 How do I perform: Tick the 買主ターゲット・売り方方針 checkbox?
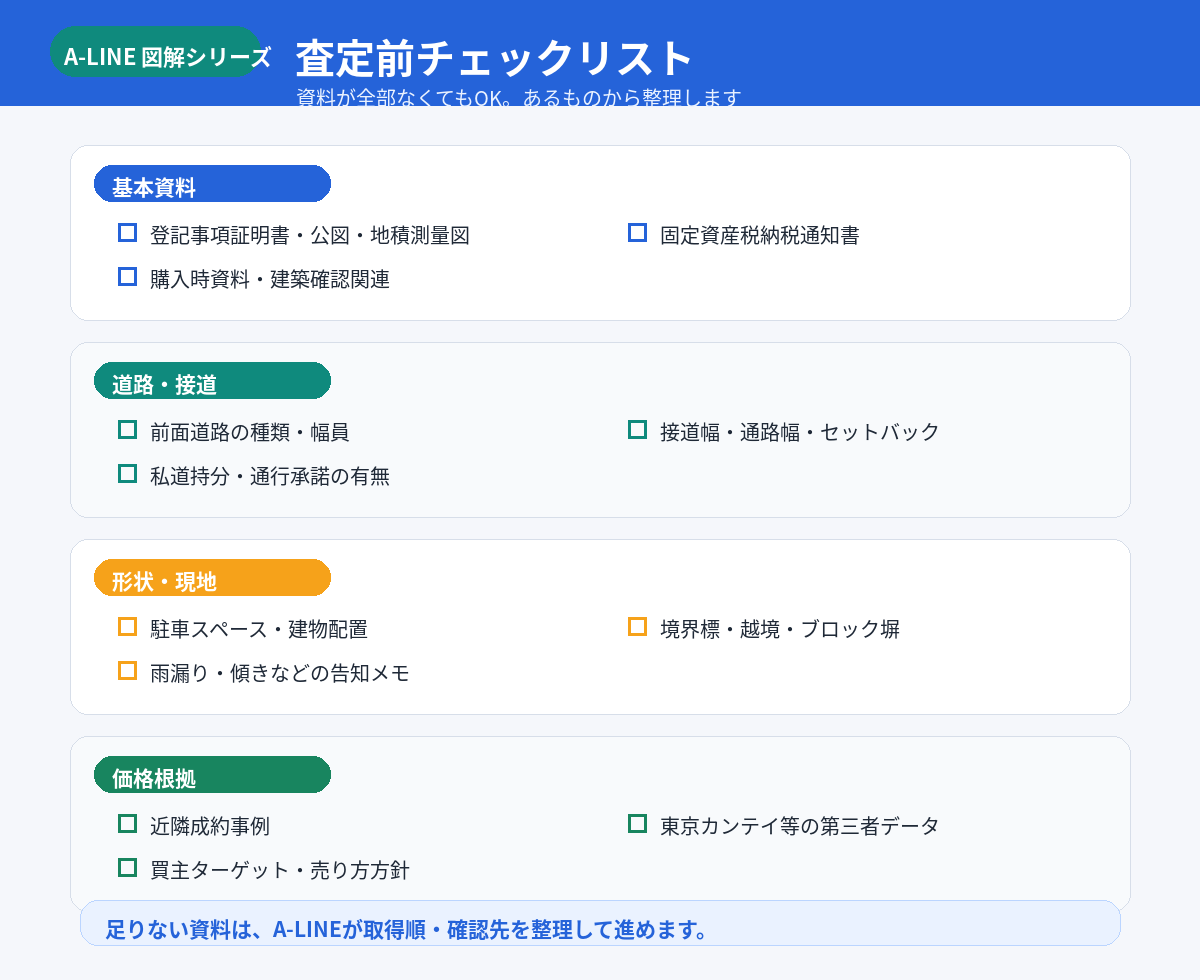pos(127,867)
